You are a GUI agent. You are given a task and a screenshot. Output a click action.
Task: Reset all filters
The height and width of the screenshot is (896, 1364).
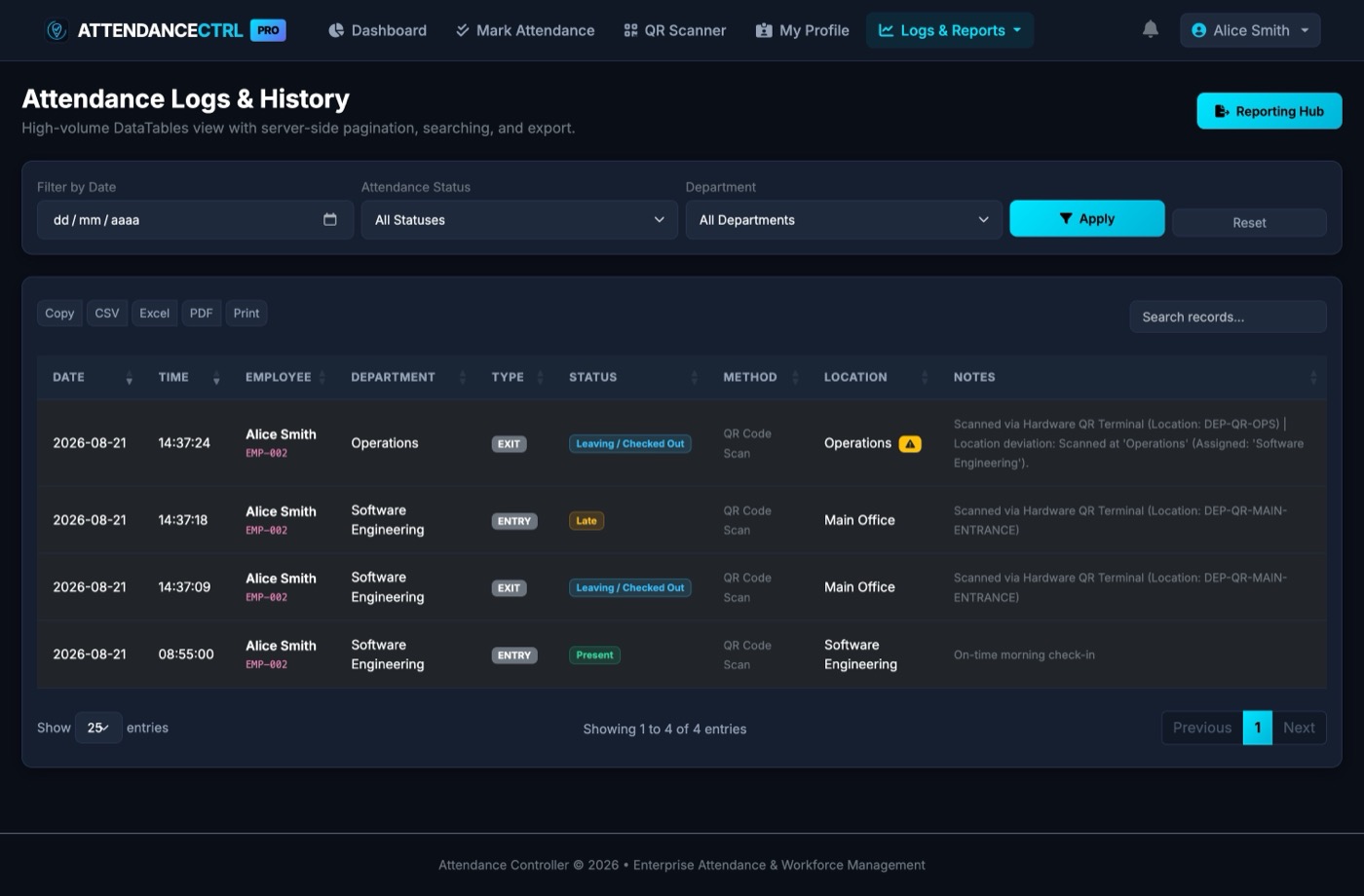click(1249, 223)
